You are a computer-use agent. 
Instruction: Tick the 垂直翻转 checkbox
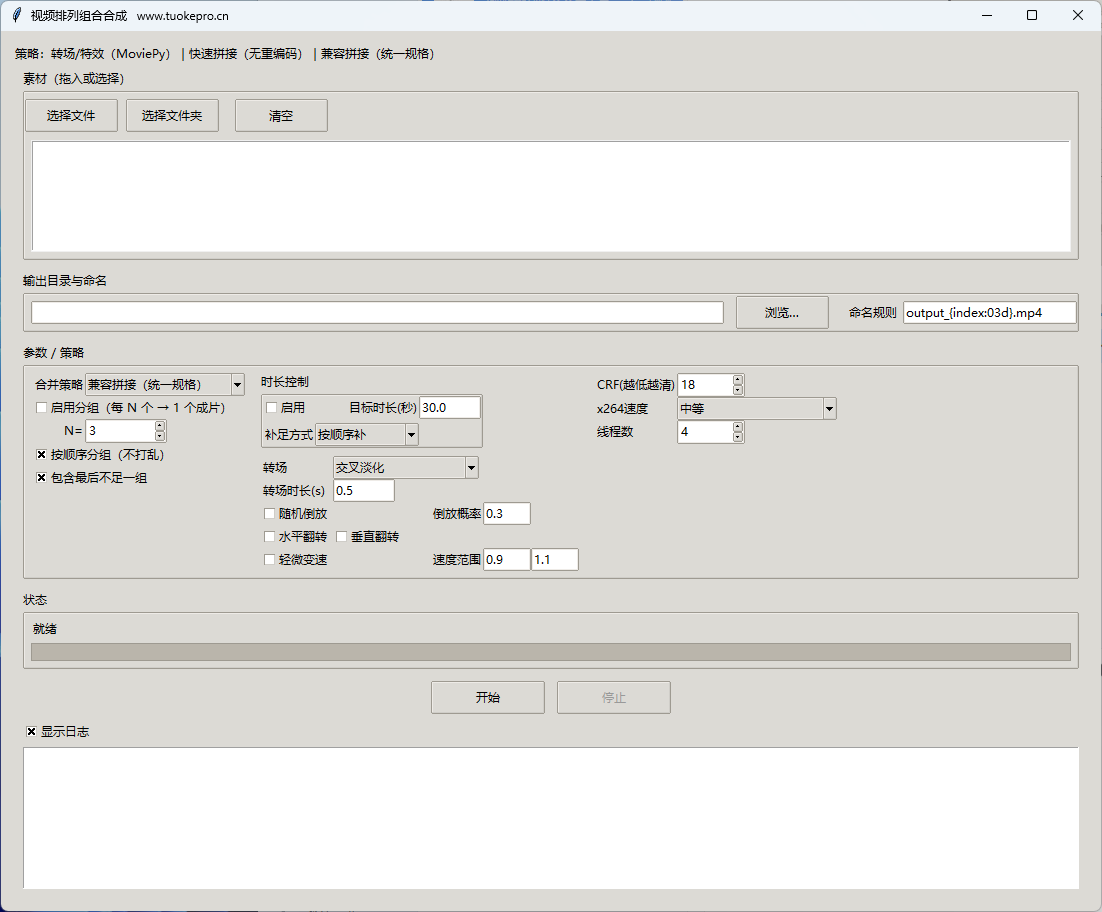coord(341,537)
